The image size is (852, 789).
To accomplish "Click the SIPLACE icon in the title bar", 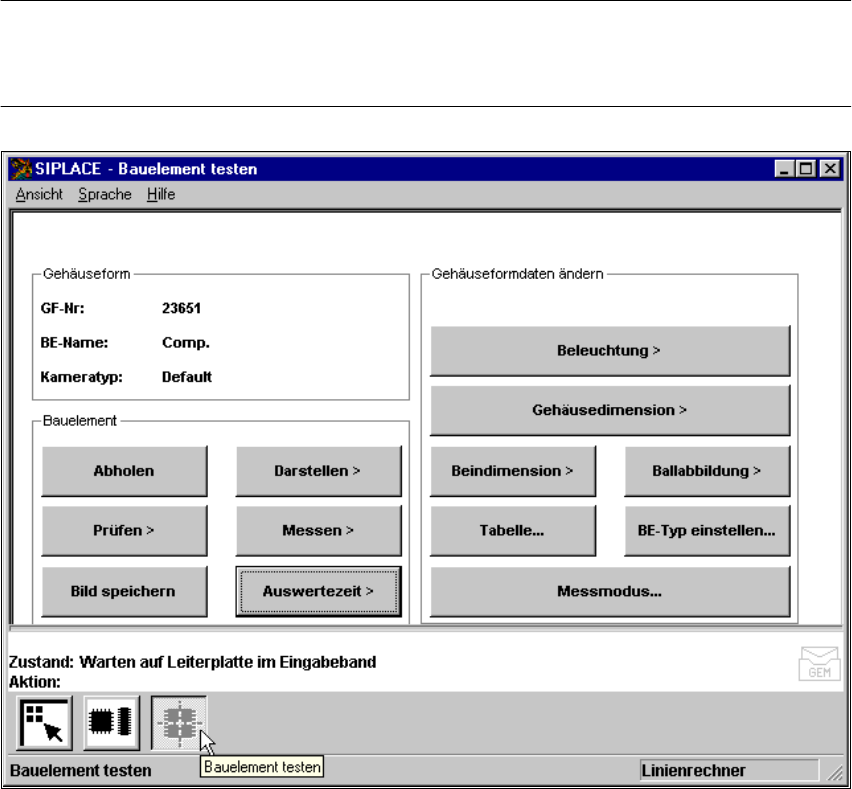I will (22, 169).
